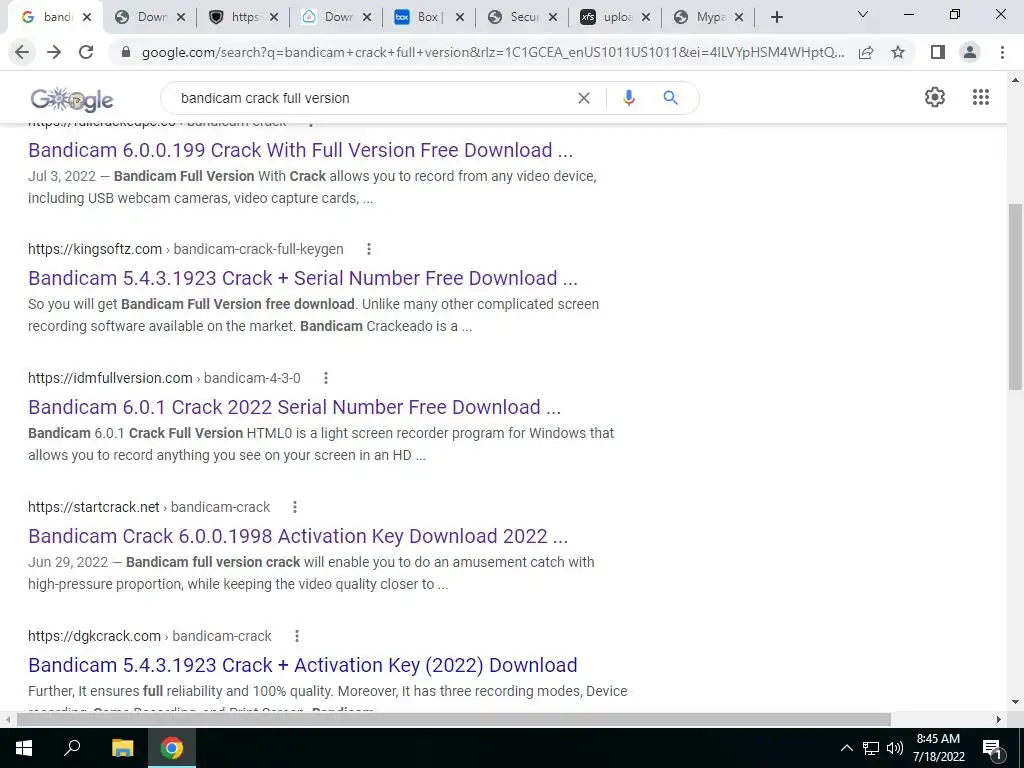Viewport: 1024px width, 768px height.
Task: Clear the search box text
Action: 584,98
